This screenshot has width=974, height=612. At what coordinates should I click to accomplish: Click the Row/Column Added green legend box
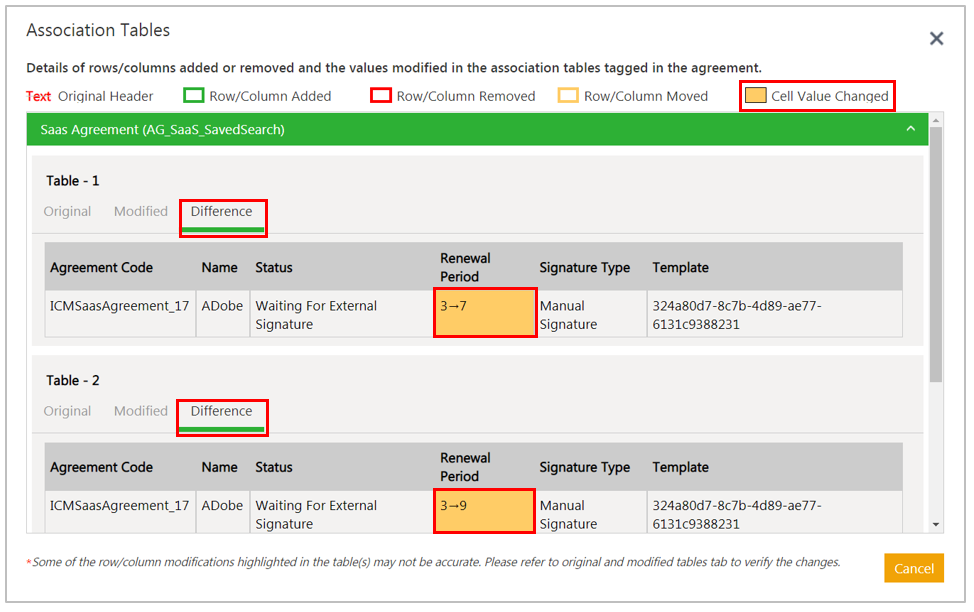click(x=194, y=96)
